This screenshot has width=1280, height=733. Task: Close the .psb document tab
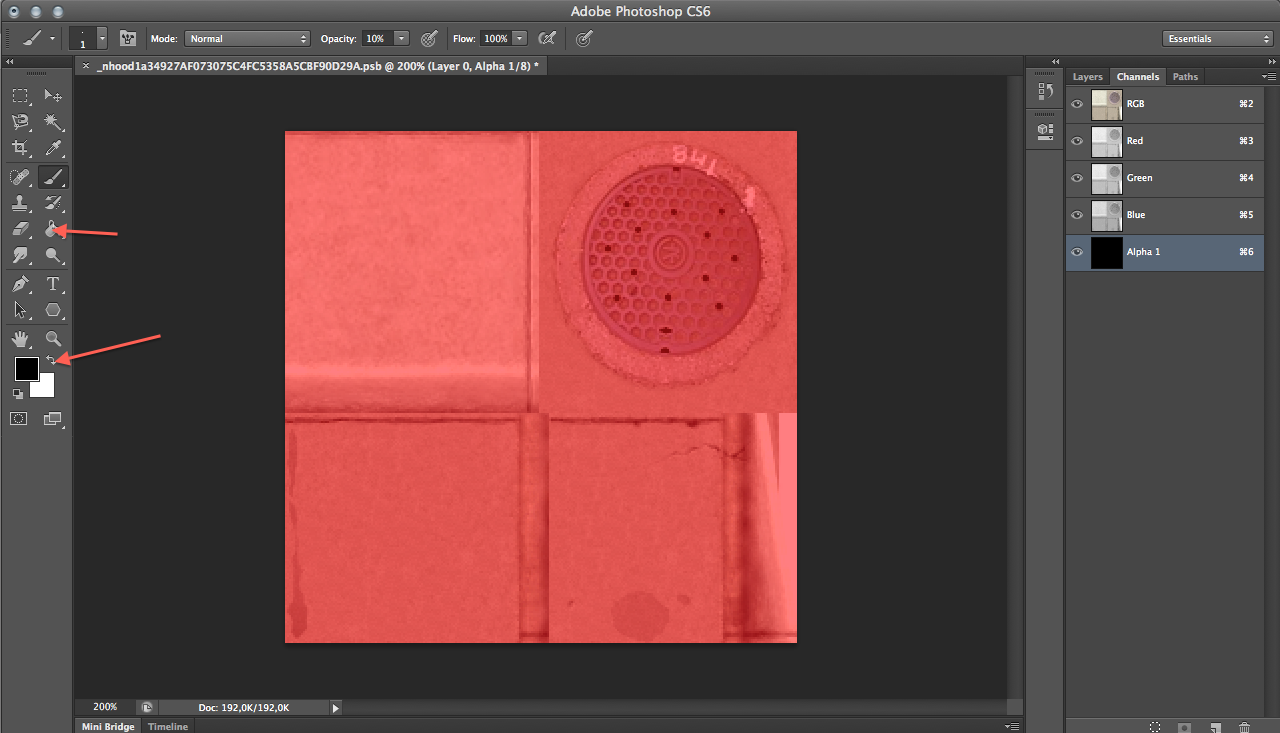click(84, 66)
